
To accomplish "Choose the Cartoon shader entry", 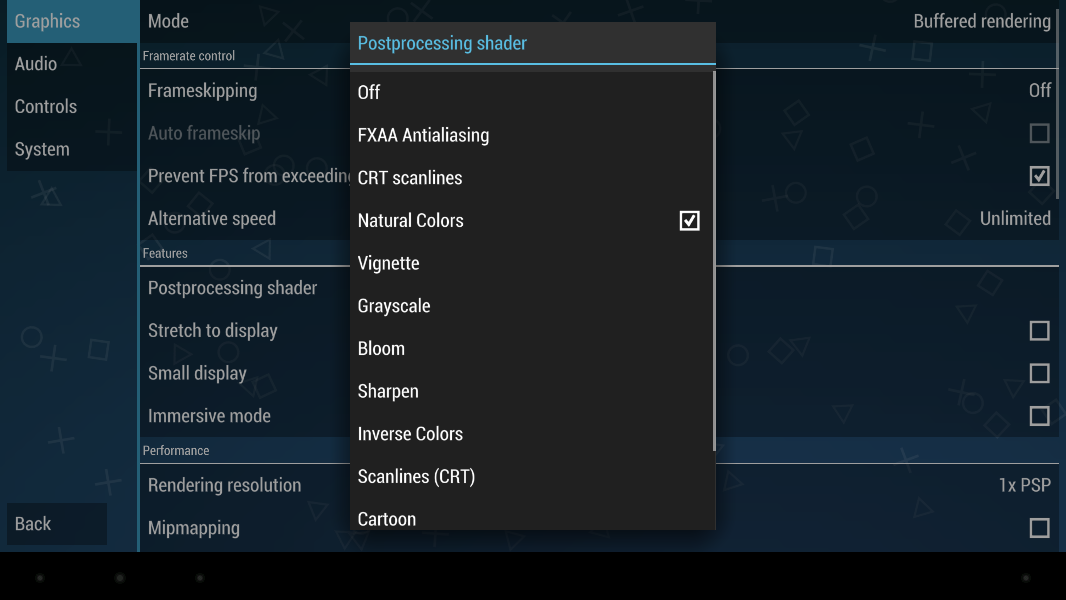I will (x=387, y=518).
